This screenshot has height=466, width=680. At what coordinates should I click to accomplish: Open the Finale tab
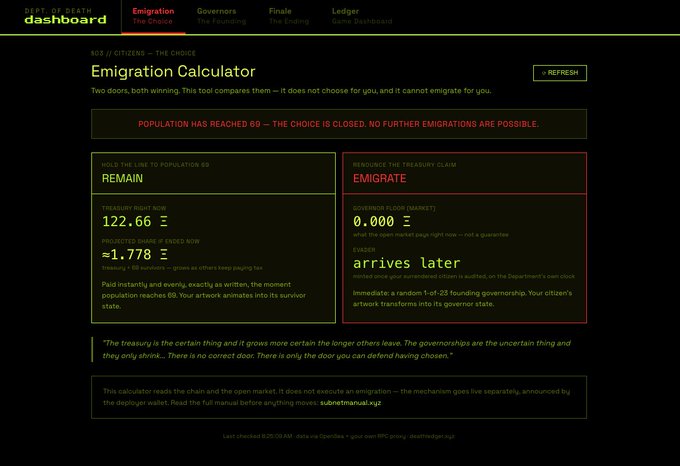(289, 16)
